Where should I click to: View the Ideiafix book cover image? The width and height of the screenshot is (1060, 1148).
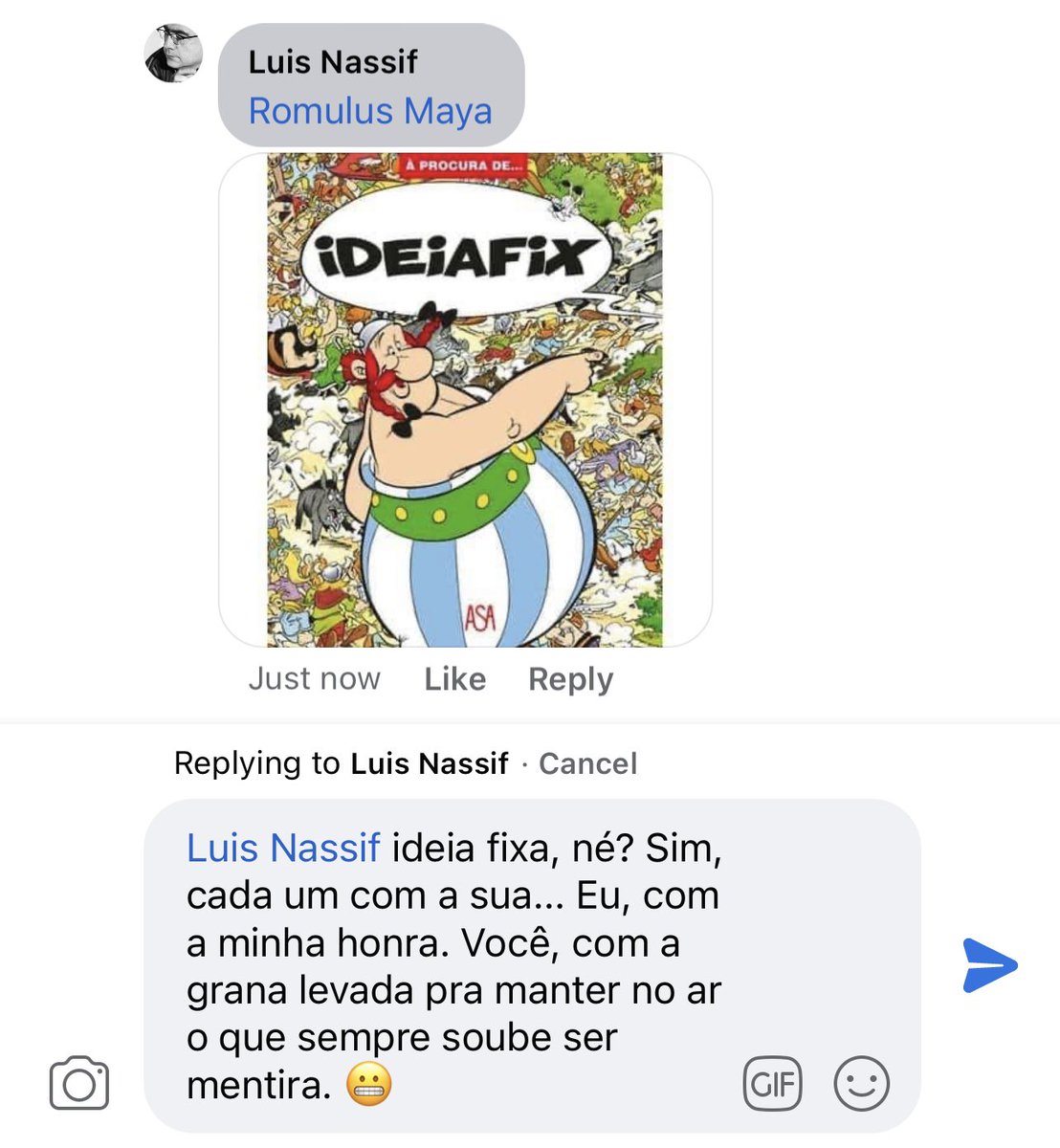[465, 400]
